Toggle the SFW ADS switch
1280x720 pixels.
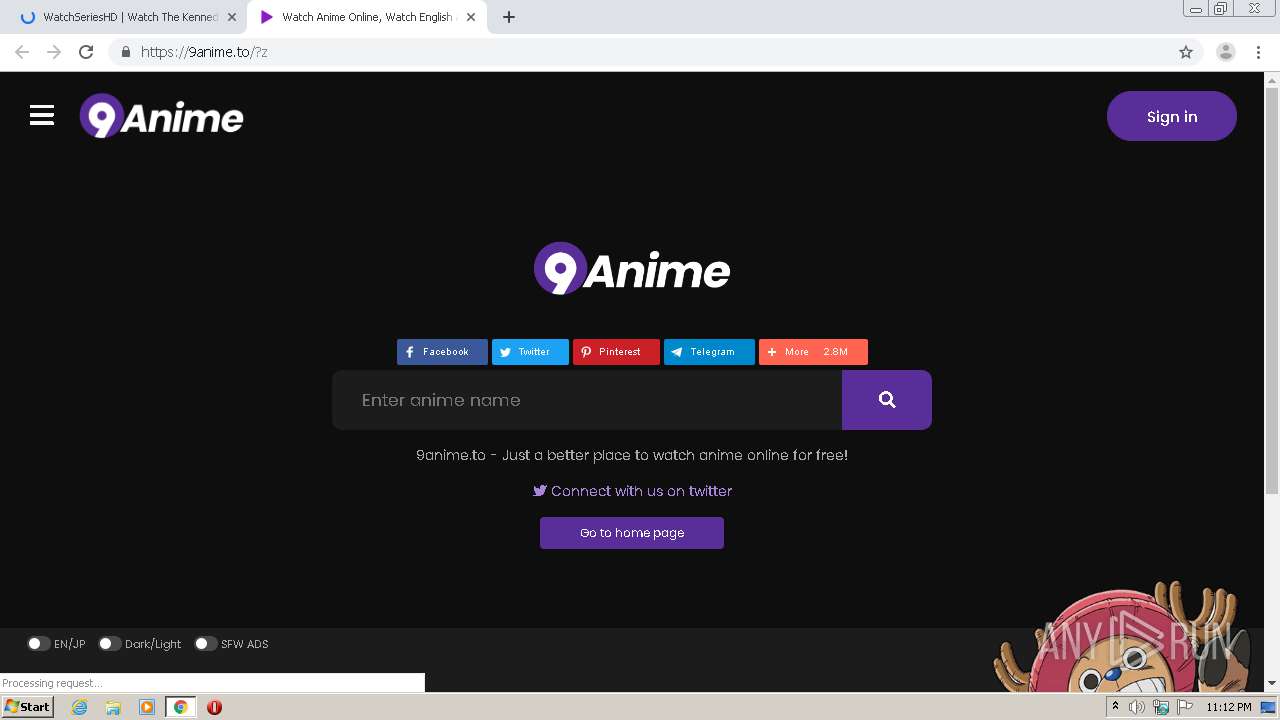[206, 644]
